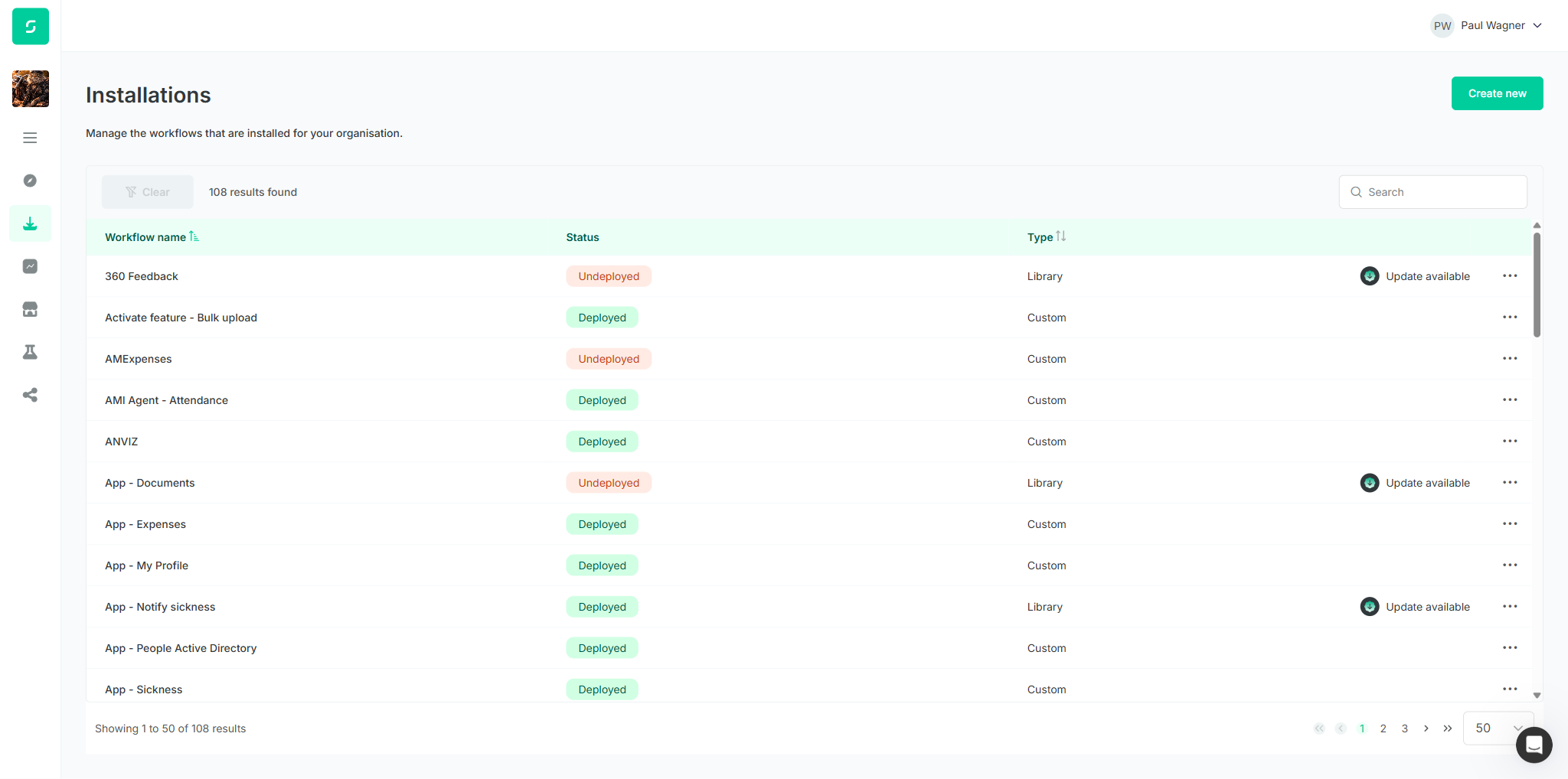Click the 360 Feedback workflow name

[x=142, y=276]
